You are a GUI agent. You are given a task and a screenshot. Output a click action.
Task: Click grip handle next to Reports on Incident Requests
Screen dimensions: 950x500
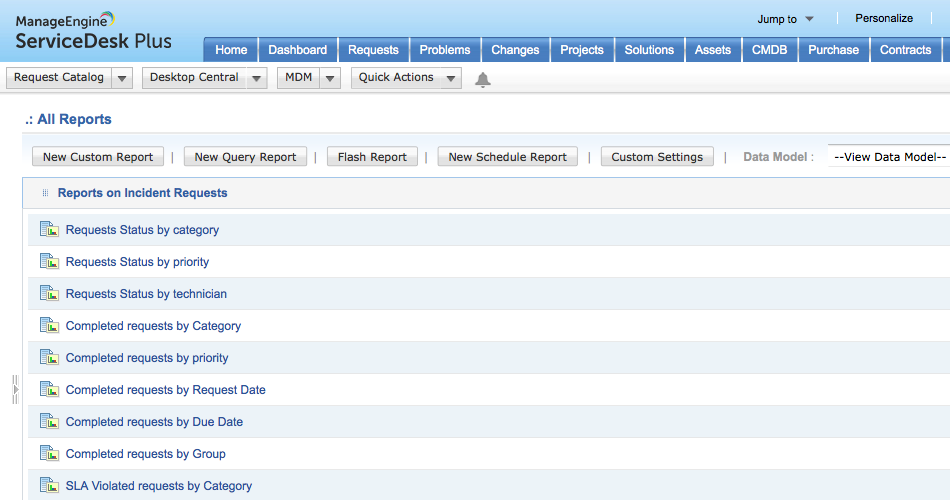(45, 193)
